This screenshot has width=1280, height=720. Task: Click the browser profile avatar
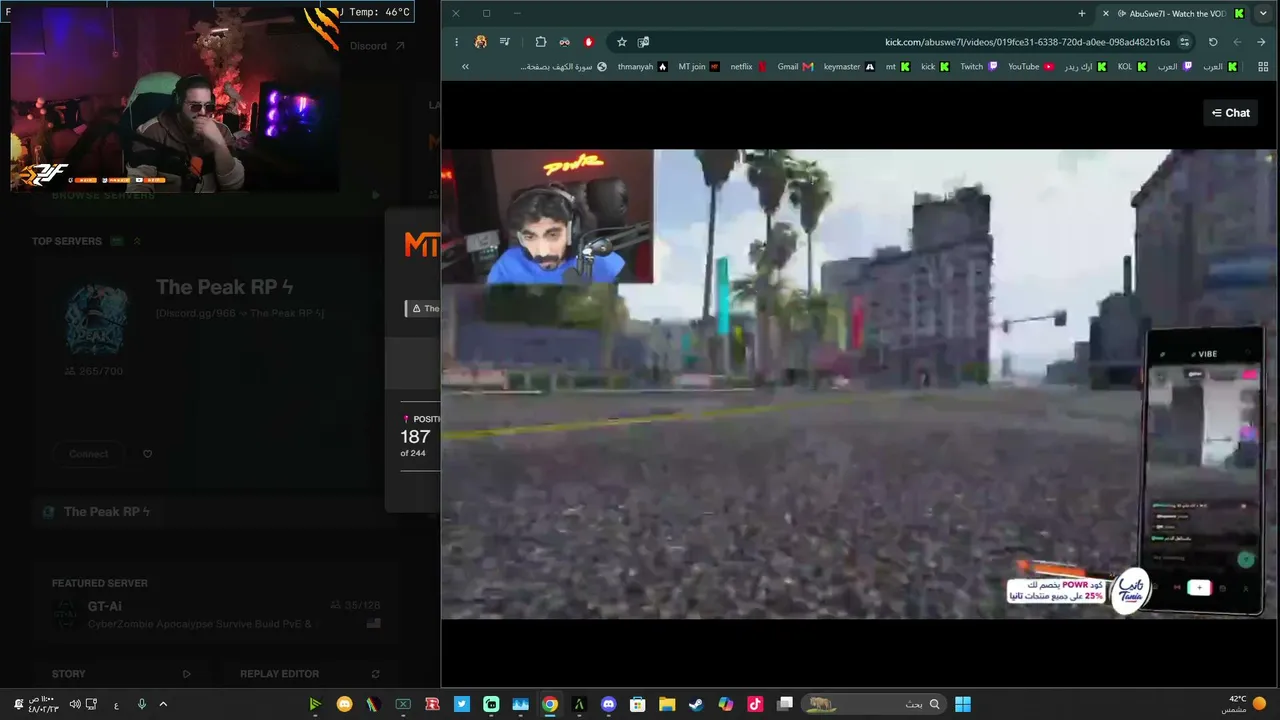pyautogui.click(x=481, y=42)
